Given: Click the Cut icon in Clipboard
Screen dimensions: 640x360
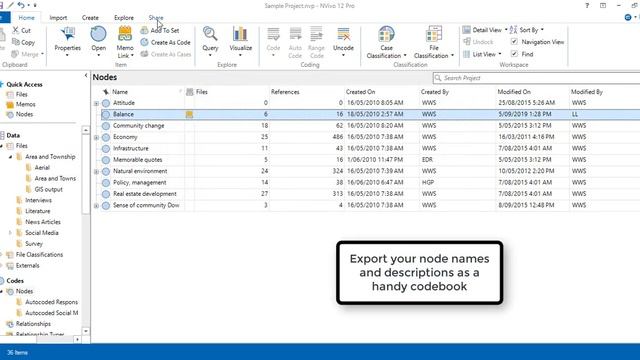Looking at the screenshot, I should click(16, 30).
